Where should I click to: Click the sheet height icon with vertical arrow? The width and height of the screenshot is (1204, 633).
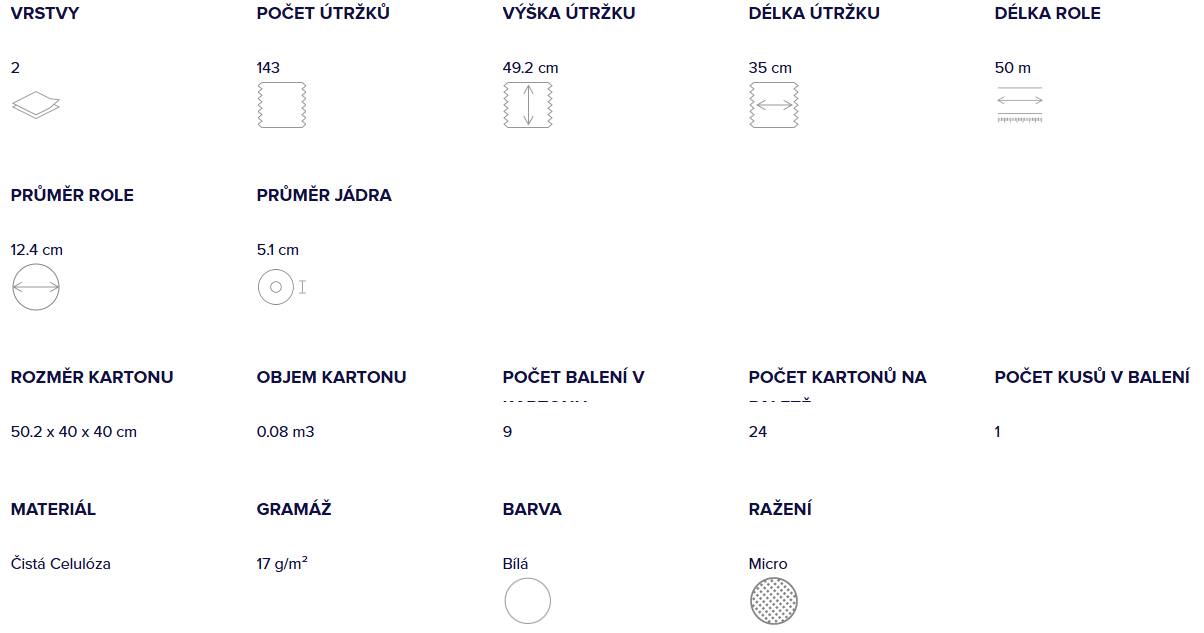[528, 105]
